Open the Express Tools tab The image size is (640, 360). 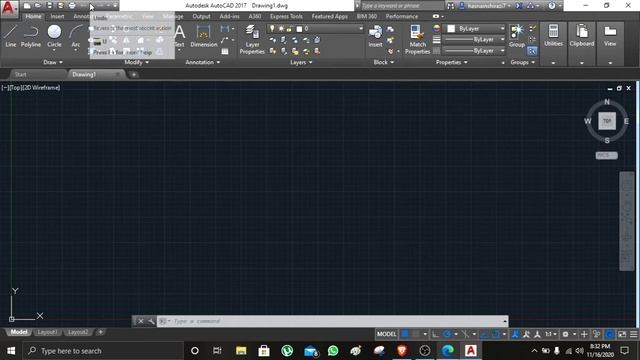tap(286, 16)
